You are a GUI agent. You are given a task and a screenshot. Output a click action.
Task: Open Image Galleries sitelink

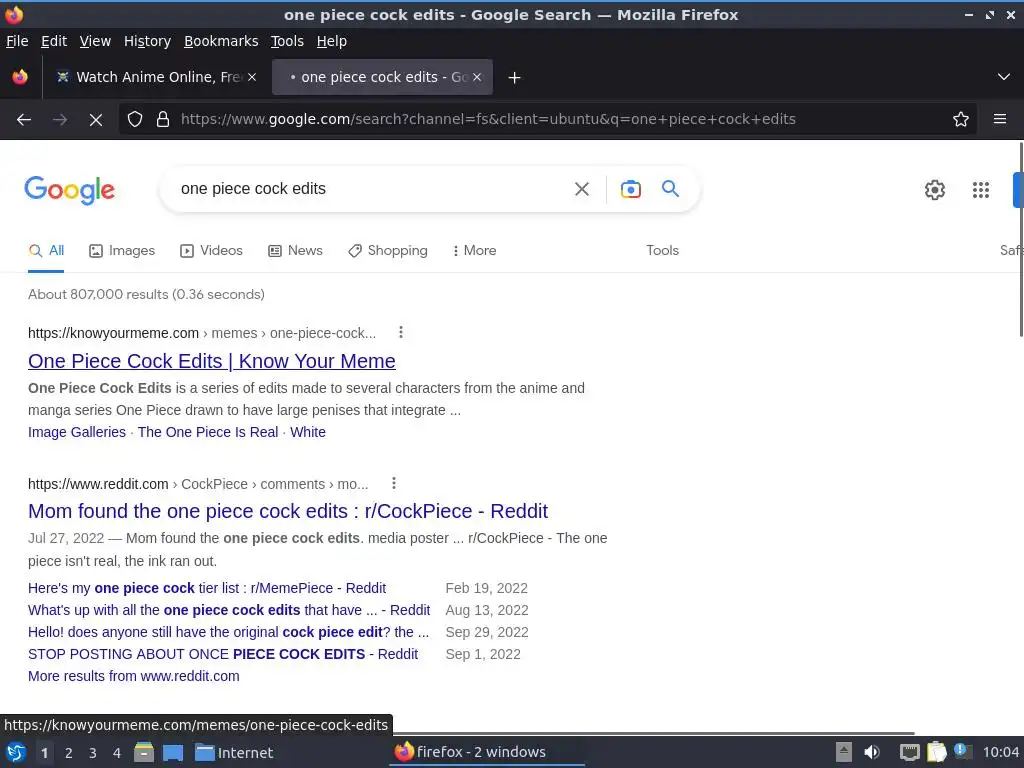coord(77,432)
